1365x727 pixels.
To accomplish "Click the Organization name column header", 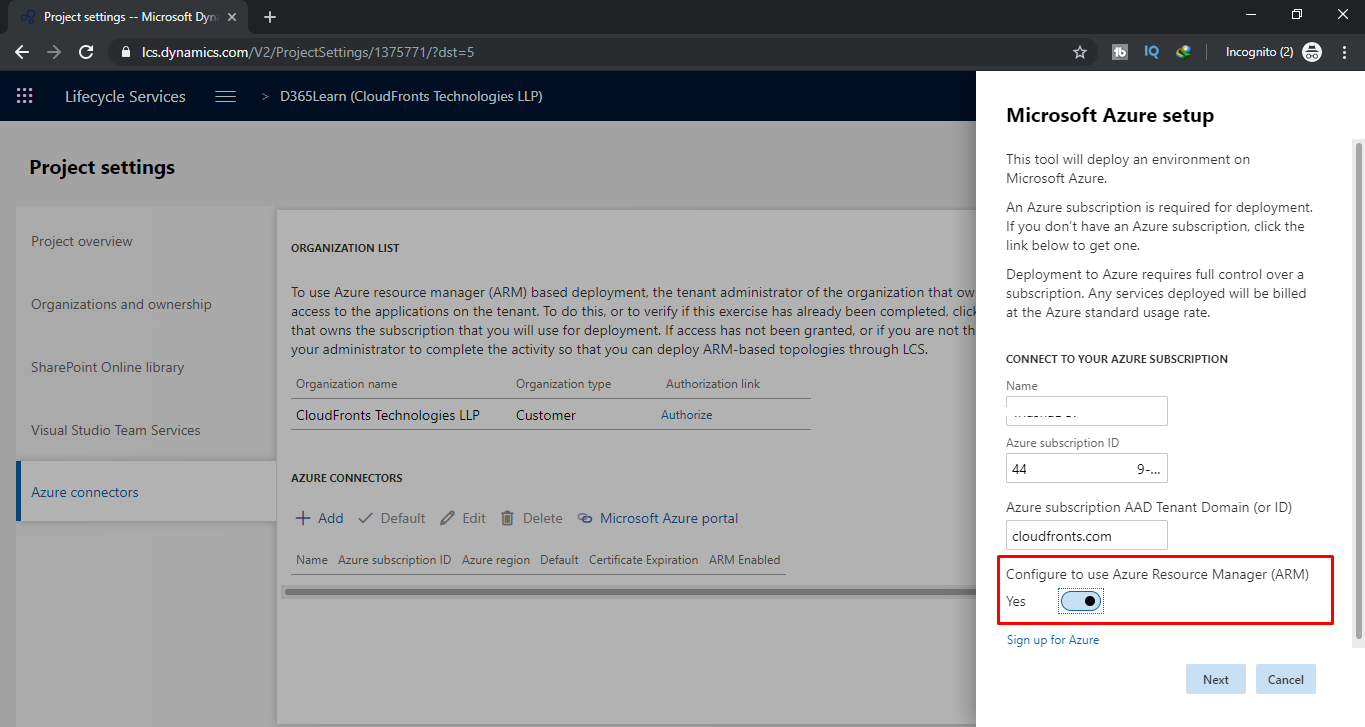I will click(x=346, y=384).
